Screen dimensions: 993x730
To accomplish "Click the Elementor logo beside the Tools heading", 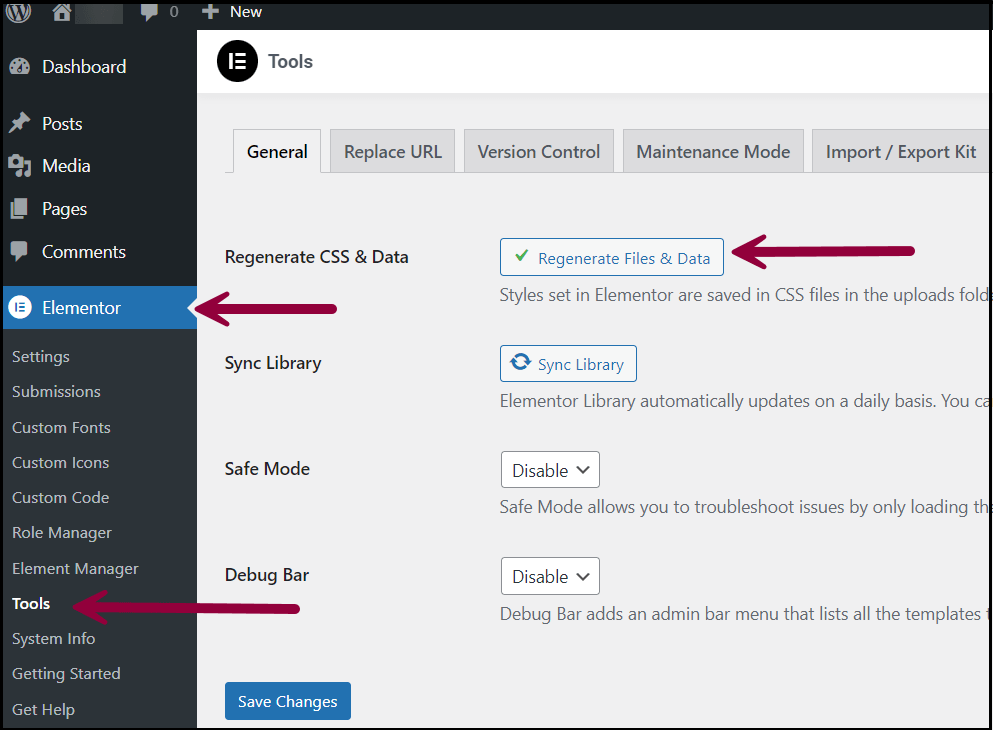I will coord(237,61).
